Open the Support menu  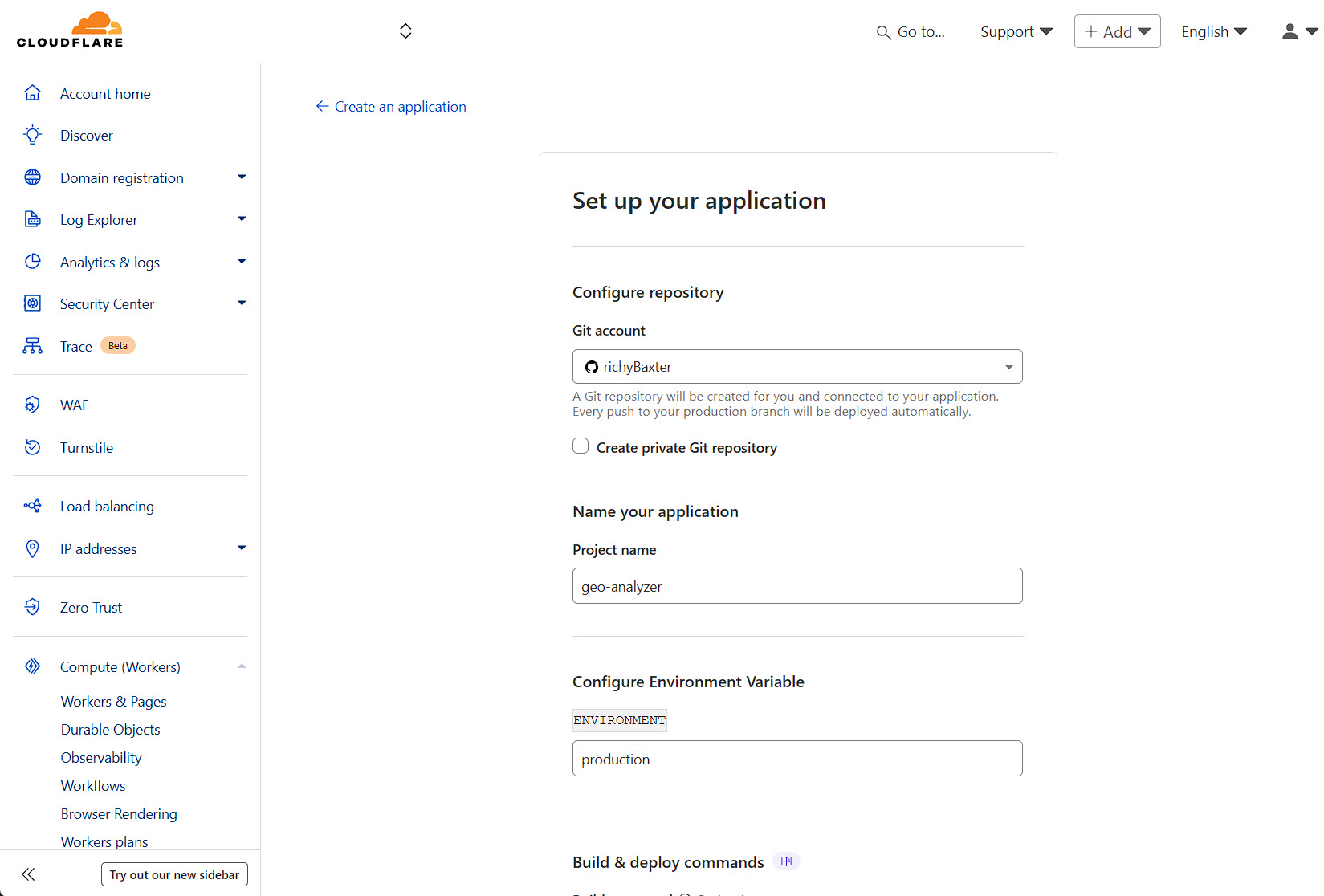click(1016, 31)
